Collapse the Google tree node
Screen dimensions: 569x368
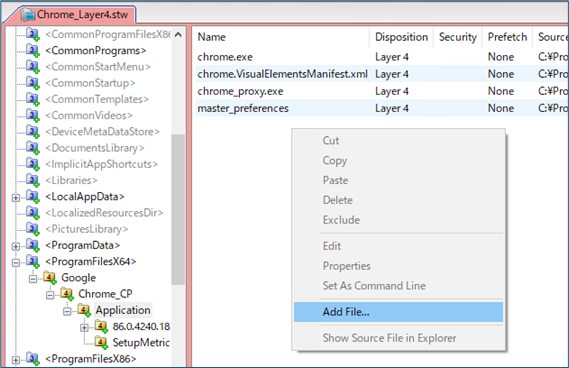[33, 279]
